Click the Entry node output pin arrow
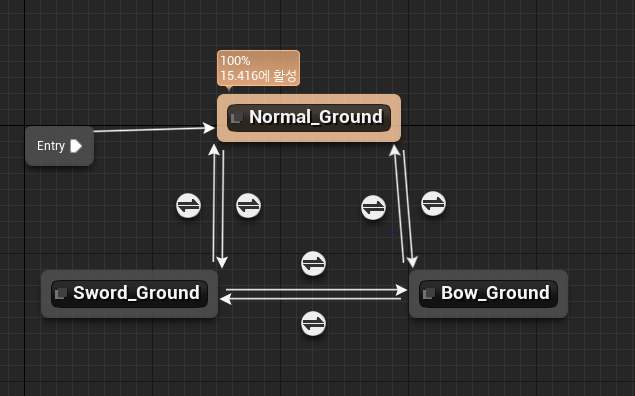This screenshot has width=635, height=396. tap(76, 146)
